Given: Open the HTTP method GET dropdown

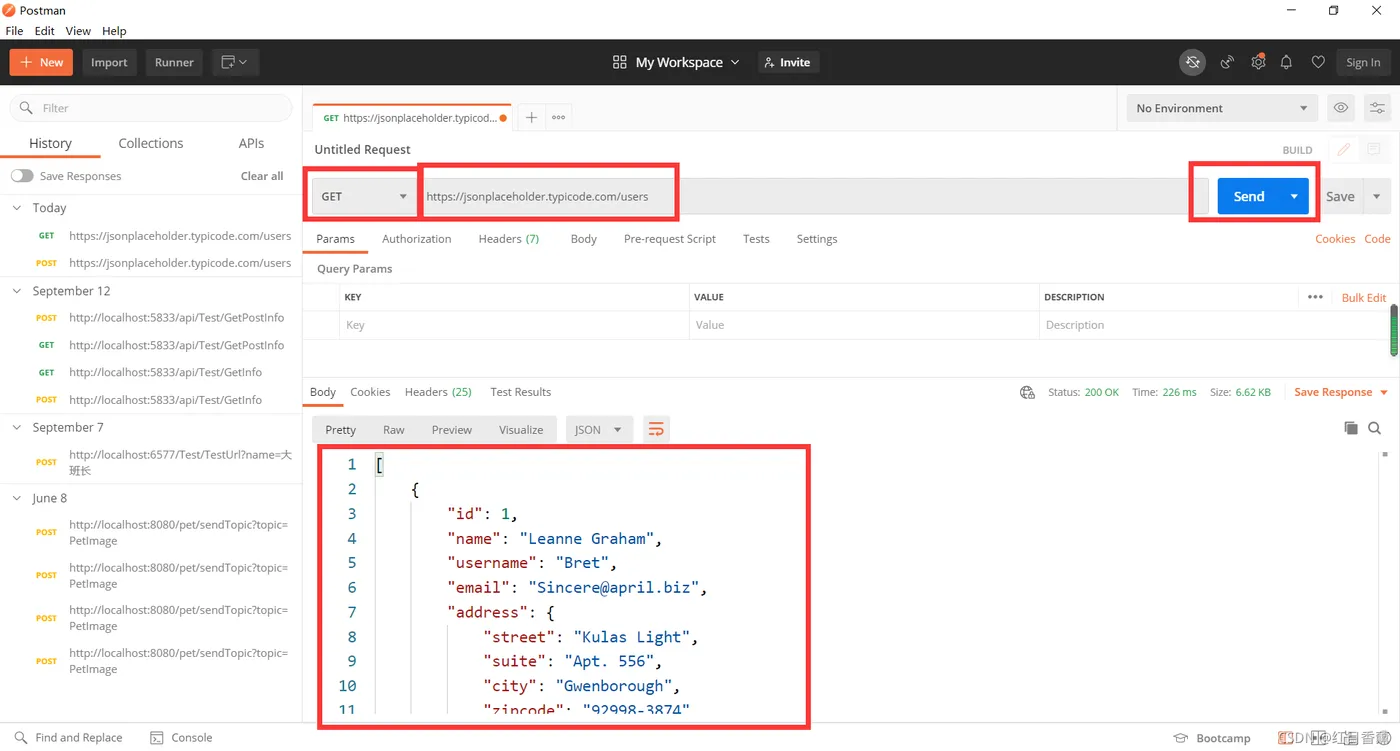Looking at the screenshot, I should pos(364,196).
